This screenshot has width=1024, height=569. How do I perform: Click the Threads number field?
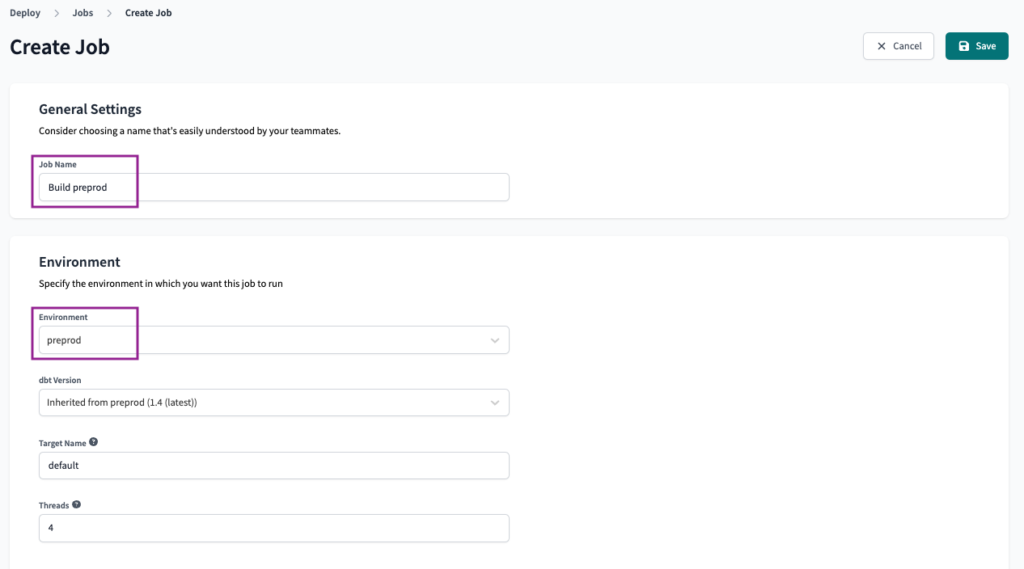tap(274, 528)
